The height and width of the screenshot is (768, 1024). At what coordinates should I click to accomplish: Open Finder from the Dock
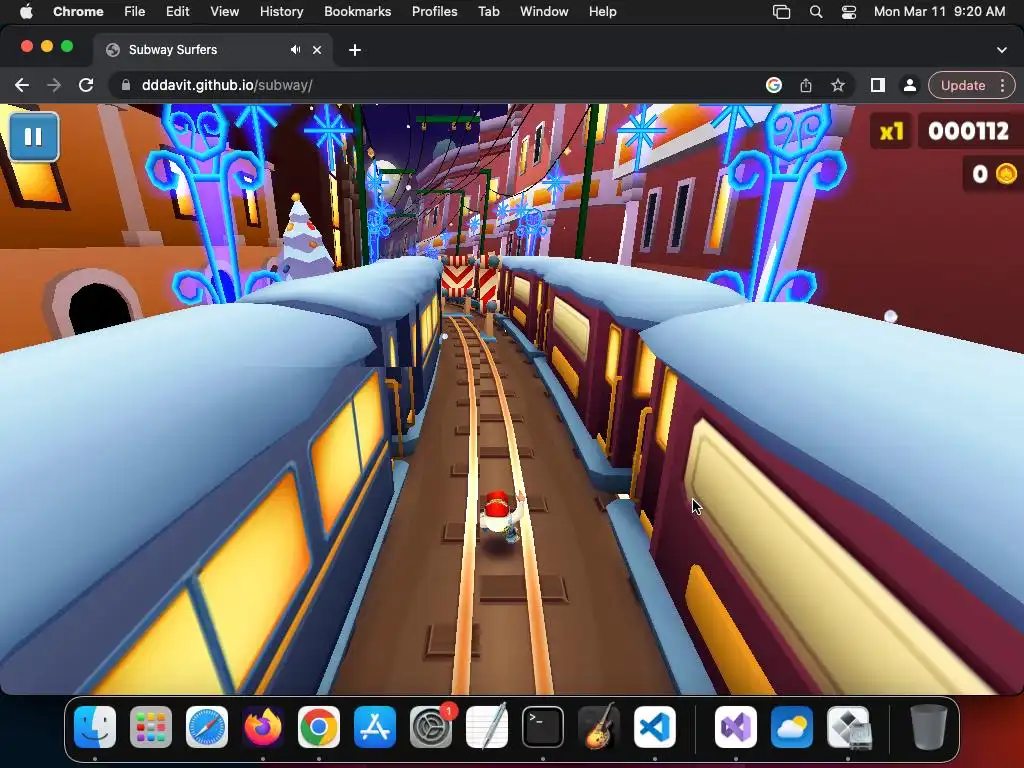coord(95,727)
